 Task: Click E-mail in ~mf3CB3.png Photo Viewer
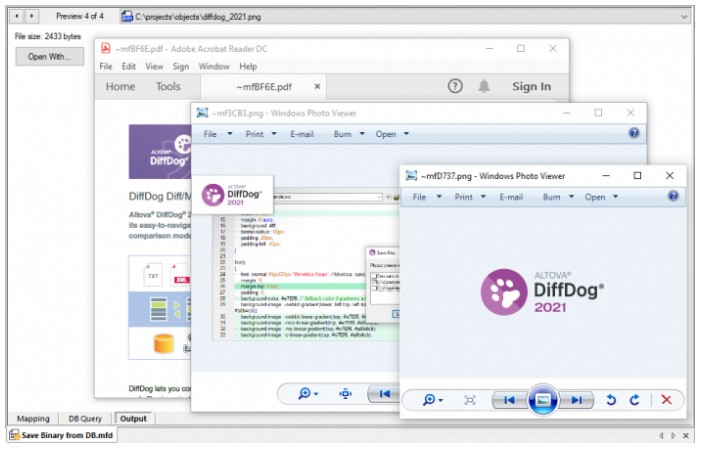tap(302, 134)
